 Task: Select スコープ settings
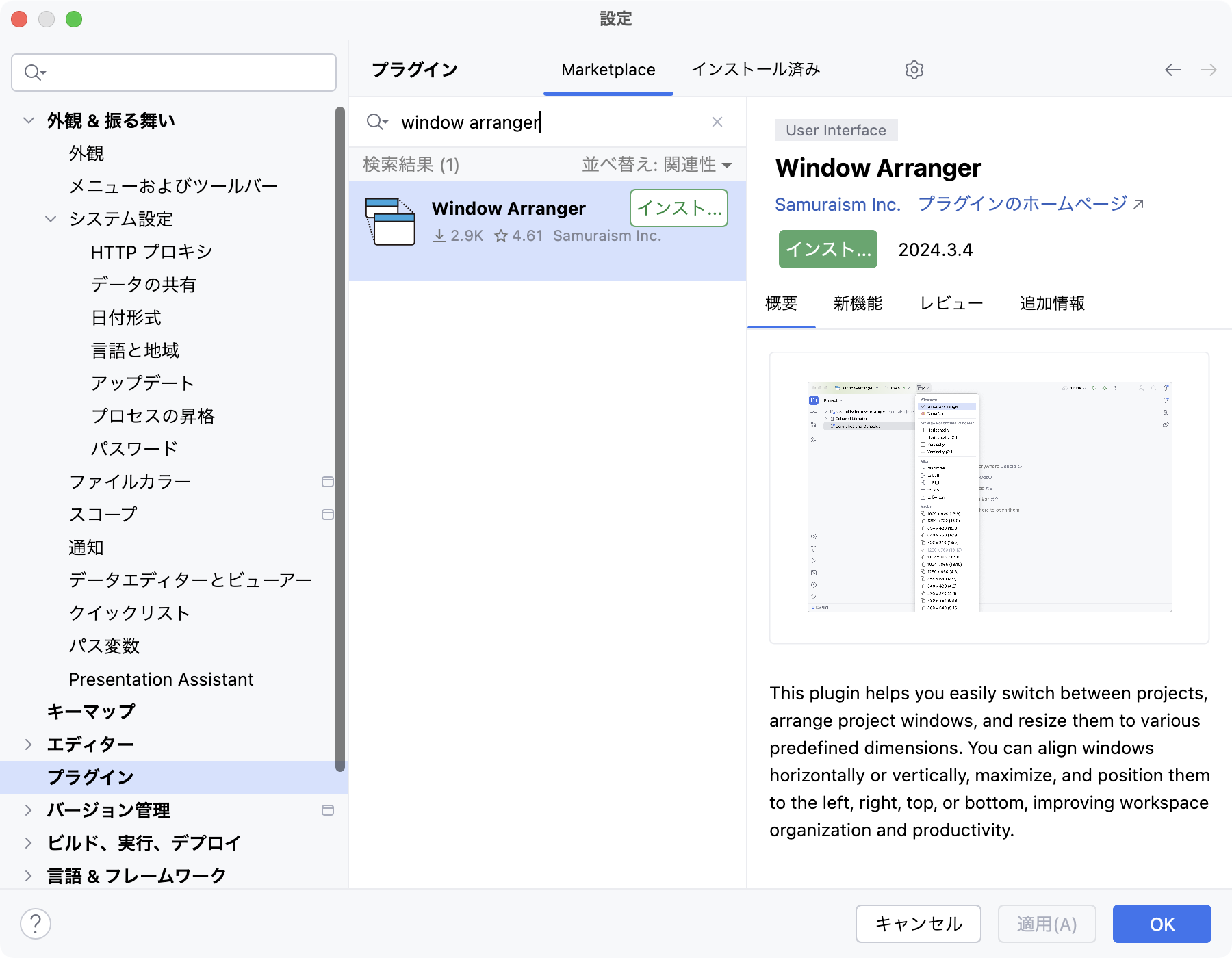(103, 515)
